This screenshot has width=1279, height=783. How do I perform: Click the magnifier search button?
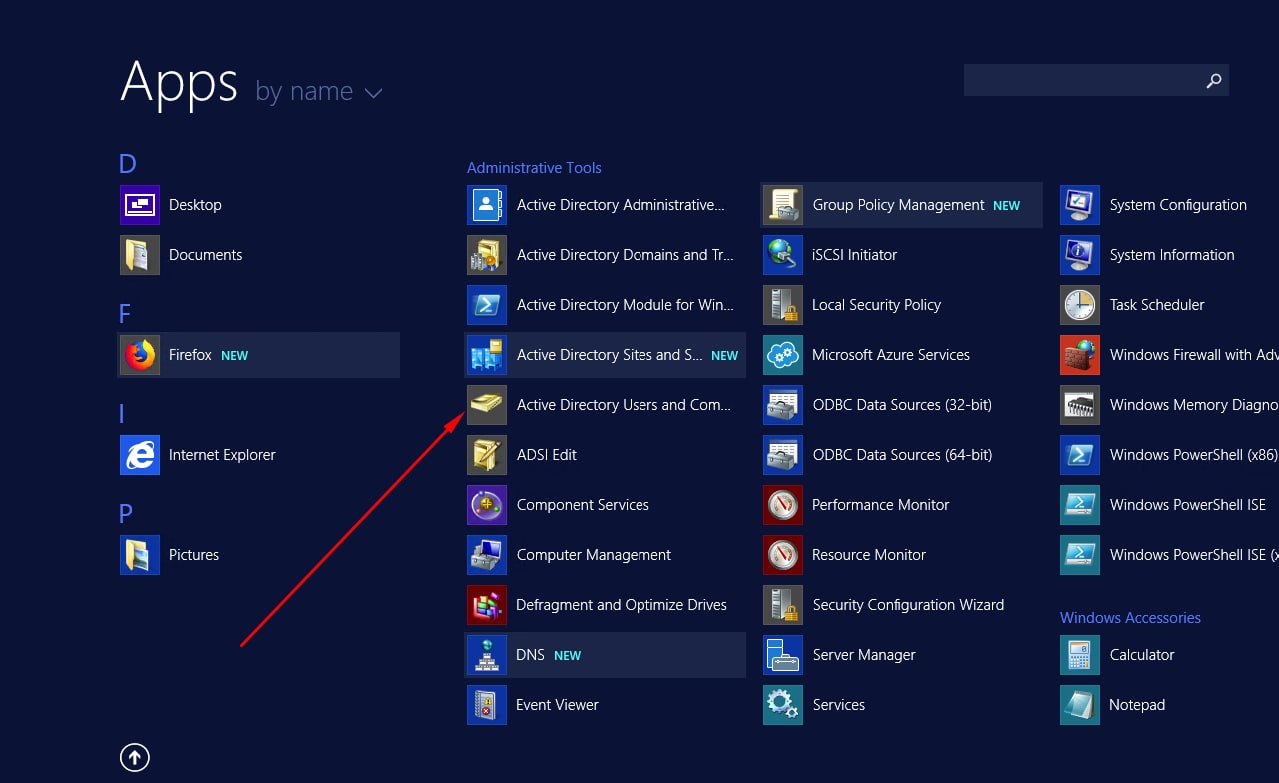tap(1213, 81)
